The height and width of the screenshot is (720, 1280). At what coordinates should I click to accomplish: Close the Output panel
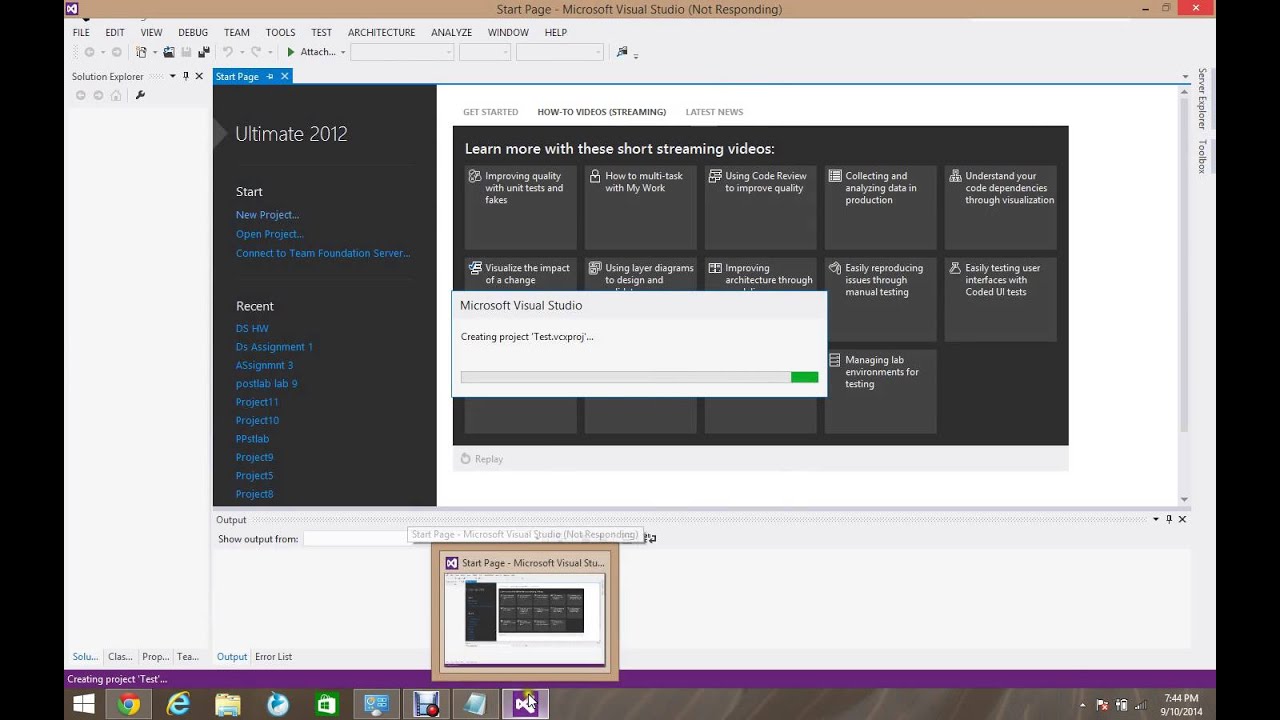(x=1182, y=519)
